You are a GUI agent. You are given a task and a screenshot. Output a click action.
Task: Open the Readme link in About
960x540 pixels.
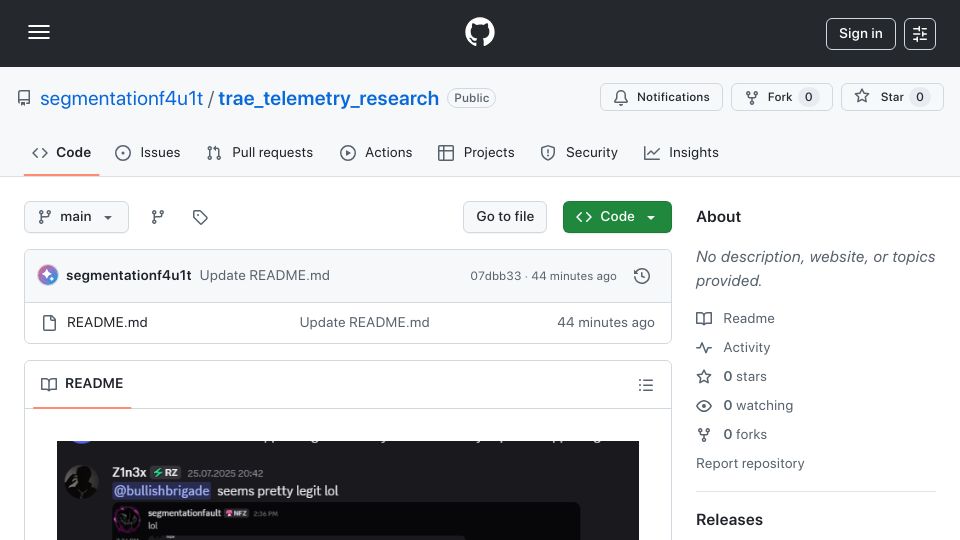coord(735,318)
